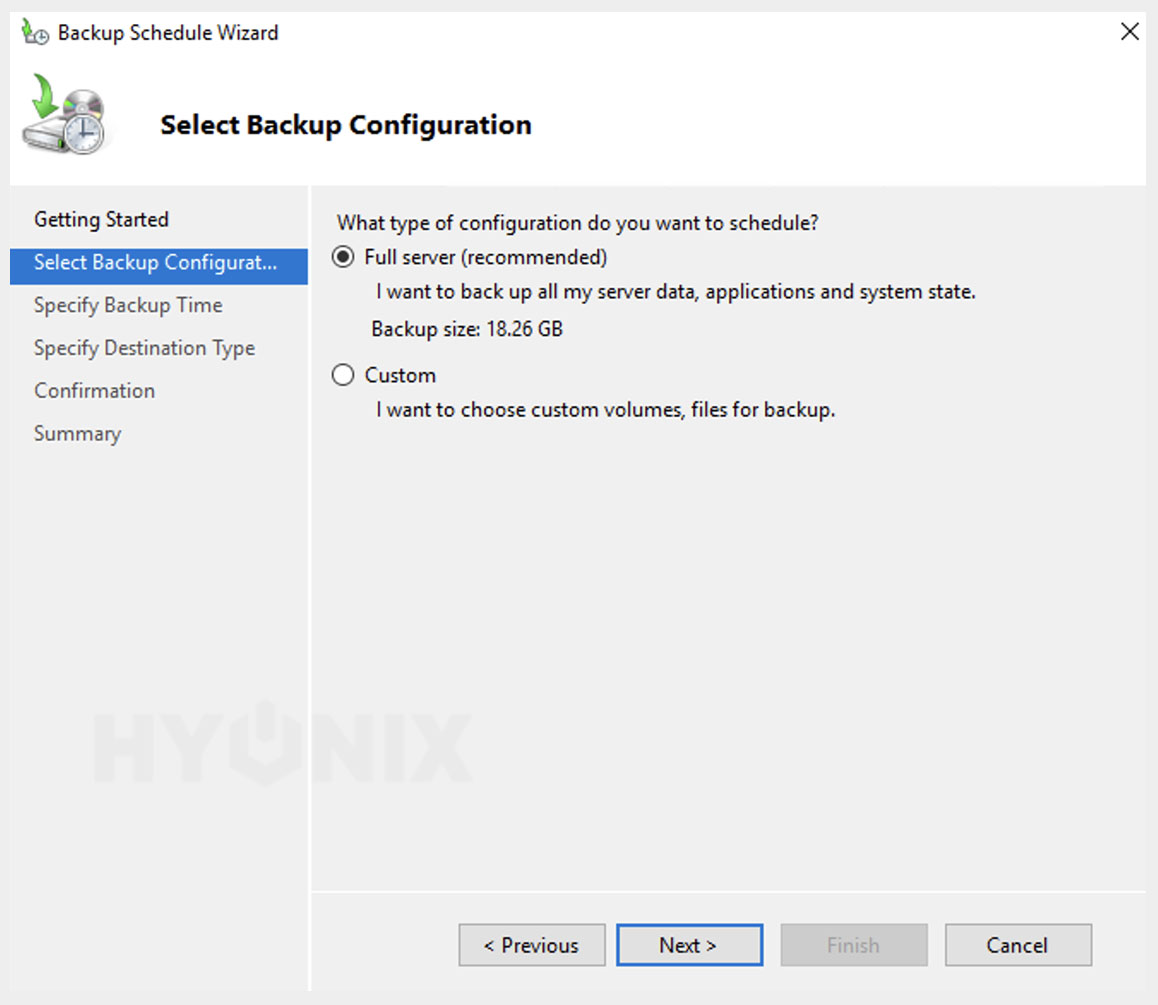Click the large disk-and-clock backup icon
1158x1005 pixels.
(66, 115)
